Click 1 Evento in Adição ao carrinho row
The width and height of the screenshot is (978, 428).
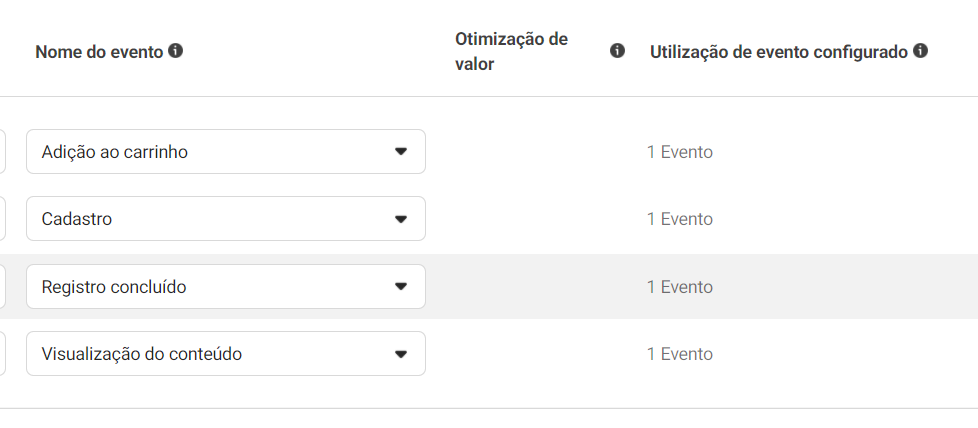[x=680, y=152]
